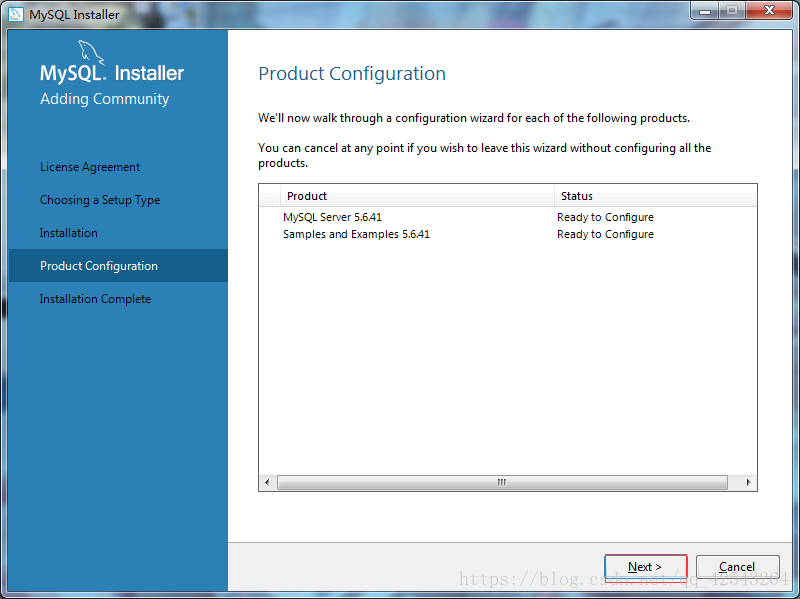Click the Status column header
This screenshot has width=800, height=599.
tap(656, 196)
